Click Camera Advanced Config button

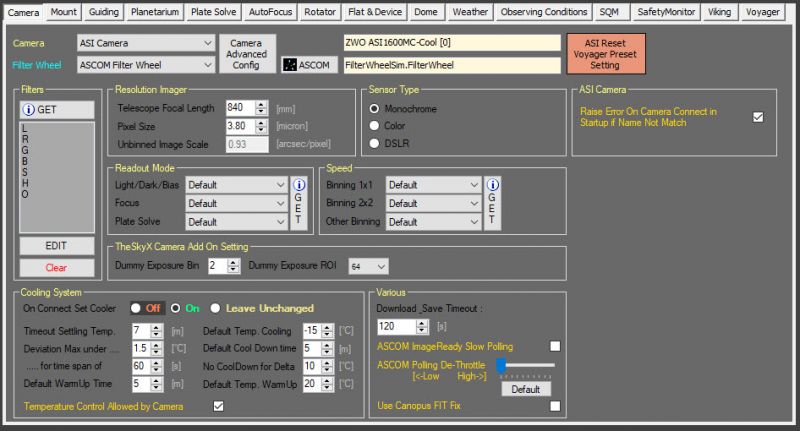(247, 54)
